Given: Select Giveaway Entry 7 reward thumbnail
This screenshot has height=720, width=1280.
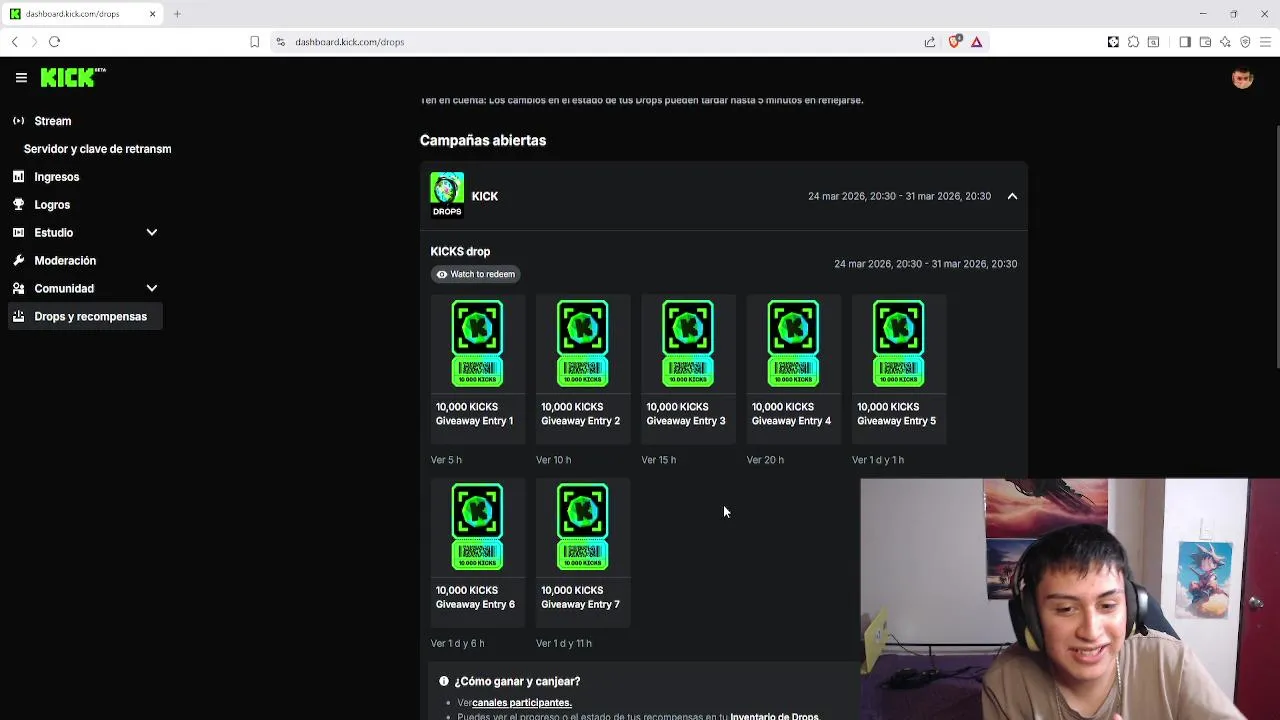Looking at the screenshot, I should pos(582,527).
